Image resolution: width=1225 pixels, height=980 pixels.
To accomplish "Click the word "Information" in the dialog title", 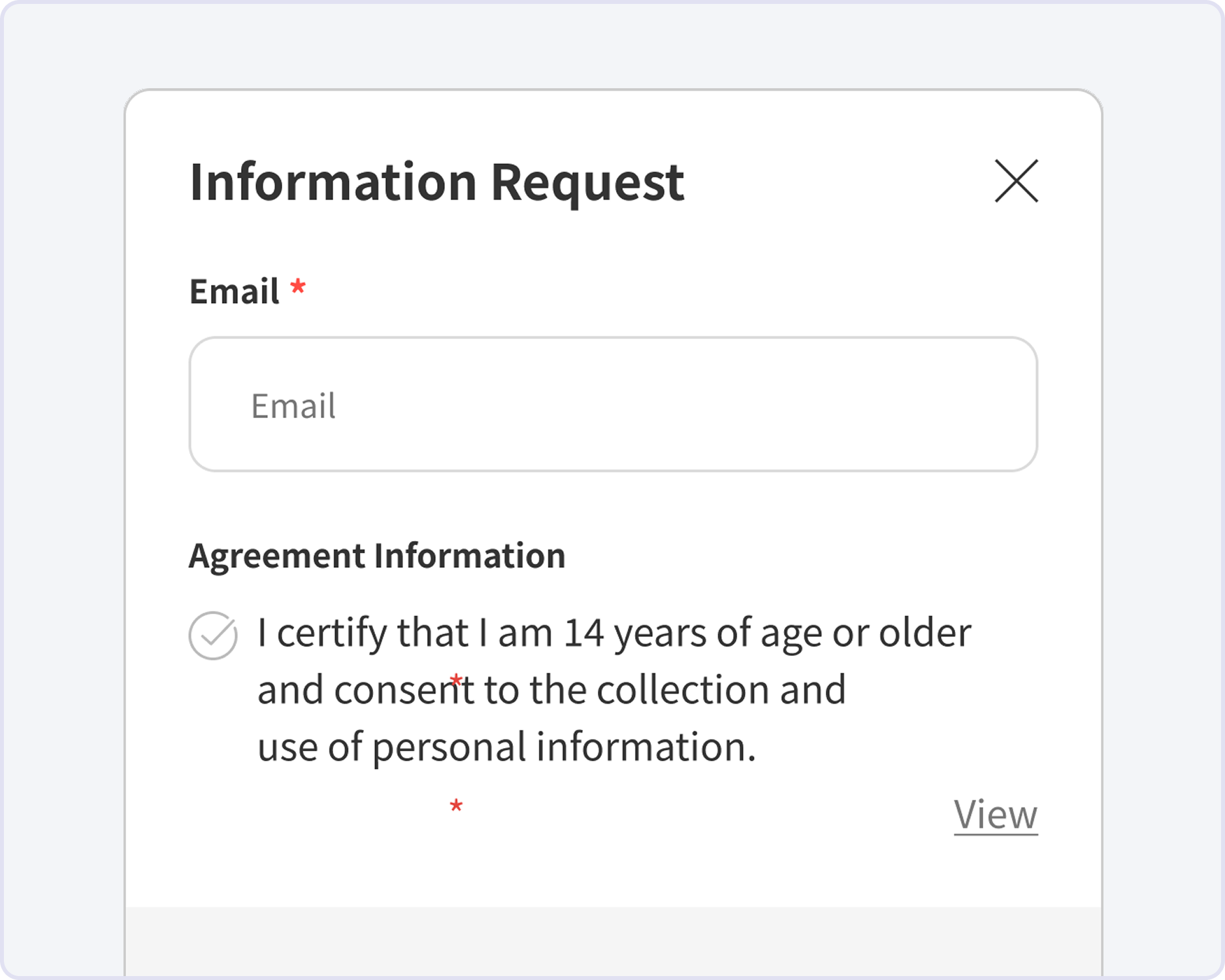I will pos(333,182).
